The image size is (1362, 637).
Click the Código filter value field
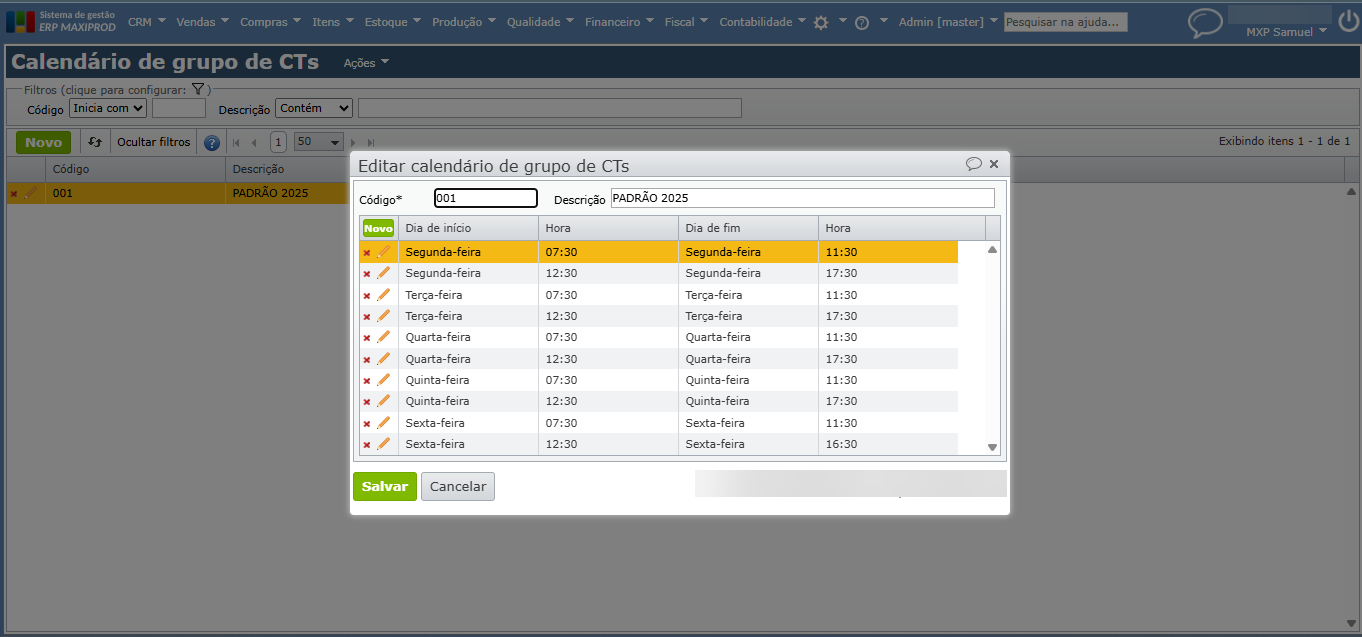click(179, 108)
